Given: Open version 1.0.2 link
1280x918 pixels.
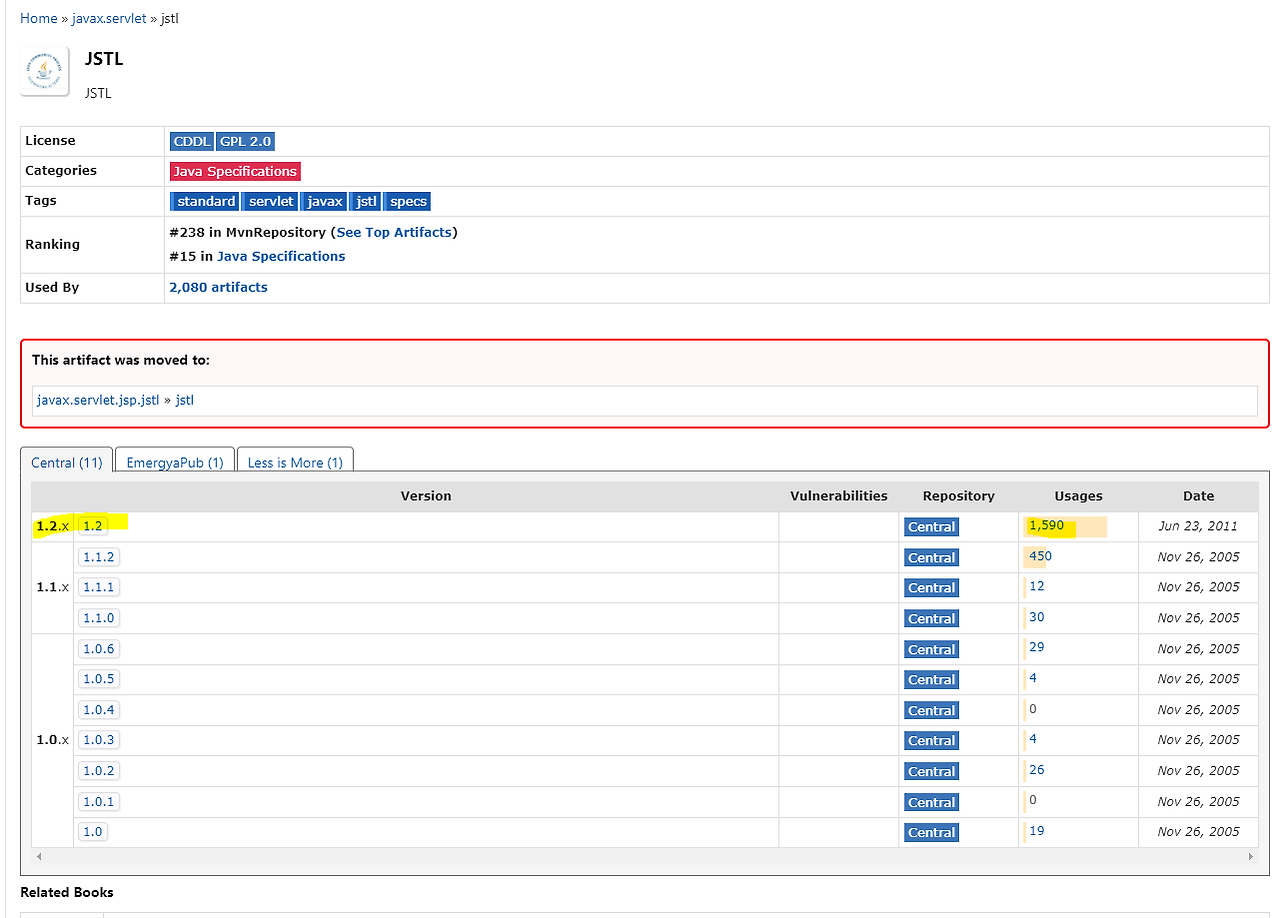Looking at the screenshot, I should 99,771.
